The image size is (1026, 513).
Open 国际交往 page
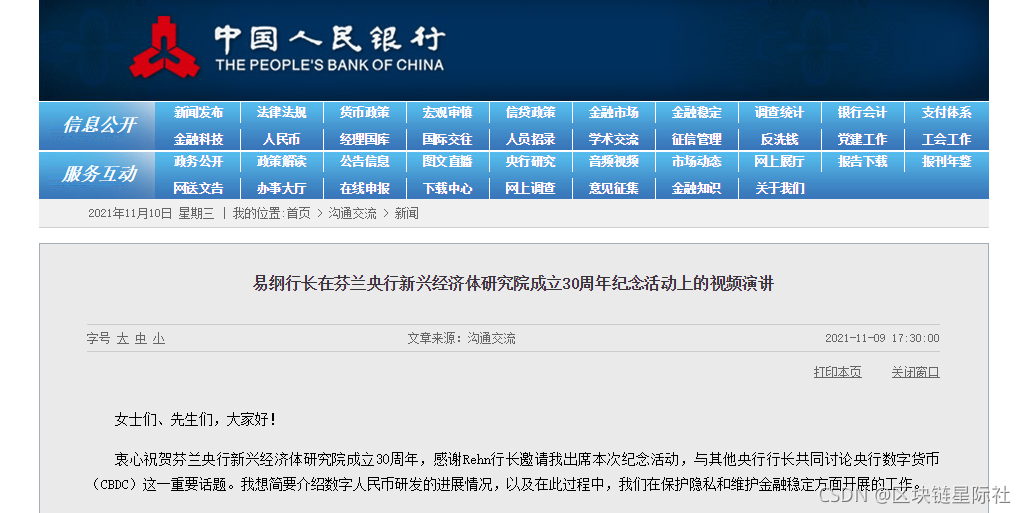click(448, 139)
